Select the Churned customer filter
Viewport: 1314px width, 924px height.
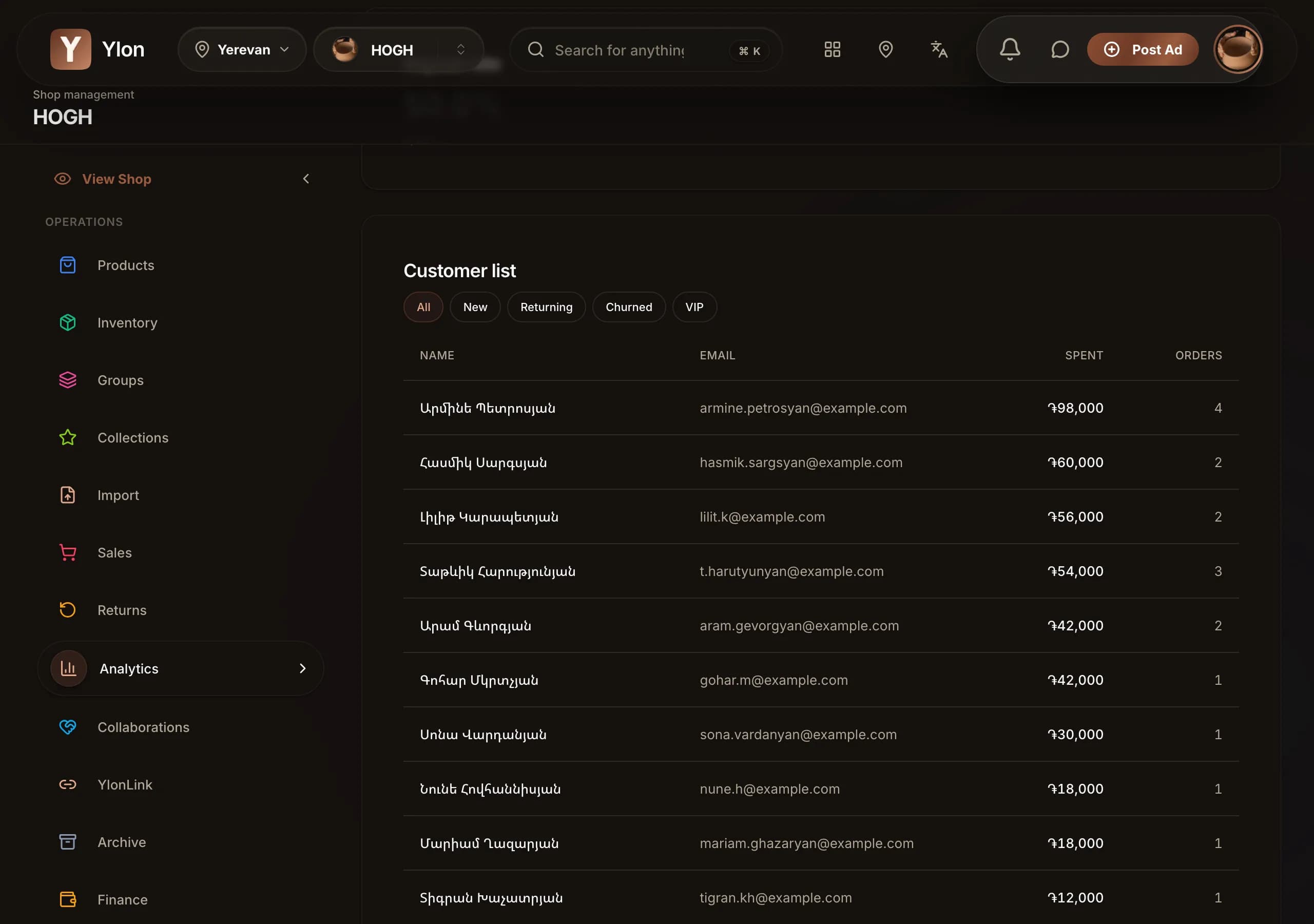tap(629, 307)
